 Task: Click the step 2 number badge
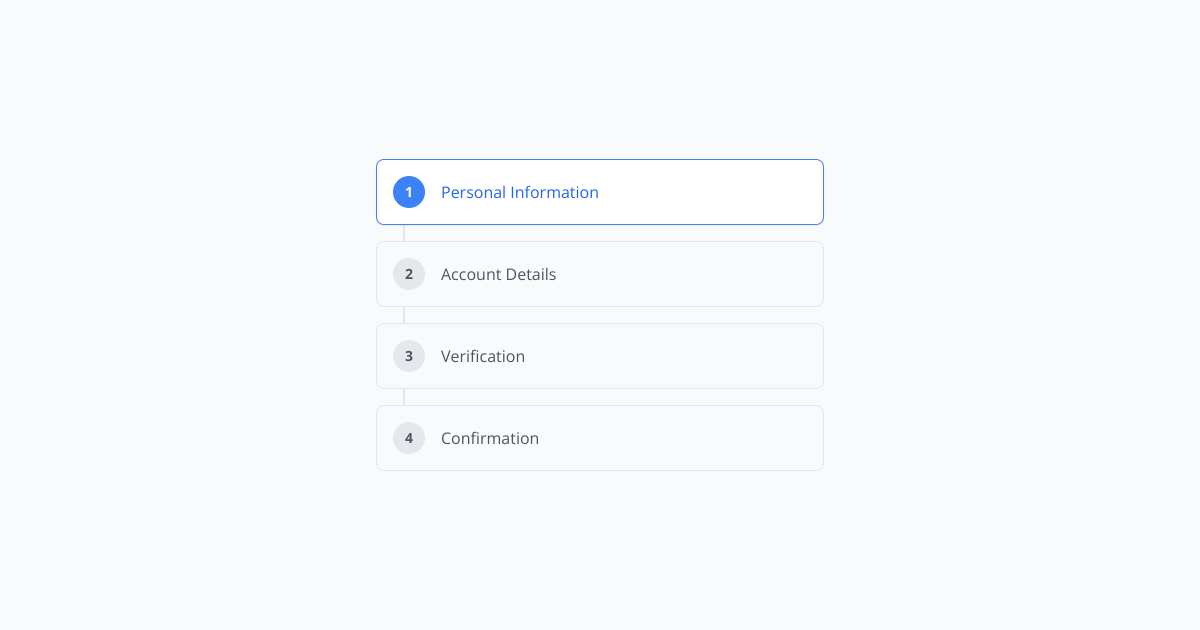409,274
